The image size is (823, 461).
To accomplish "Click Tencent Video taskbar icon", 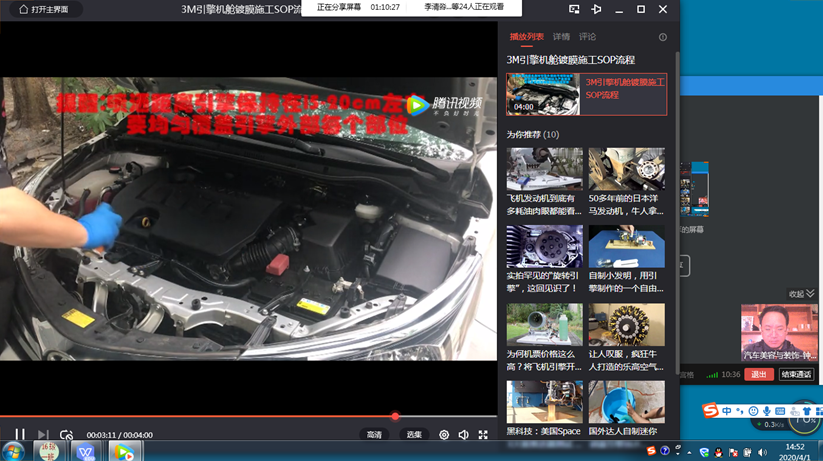I will [x=124, y=452].
